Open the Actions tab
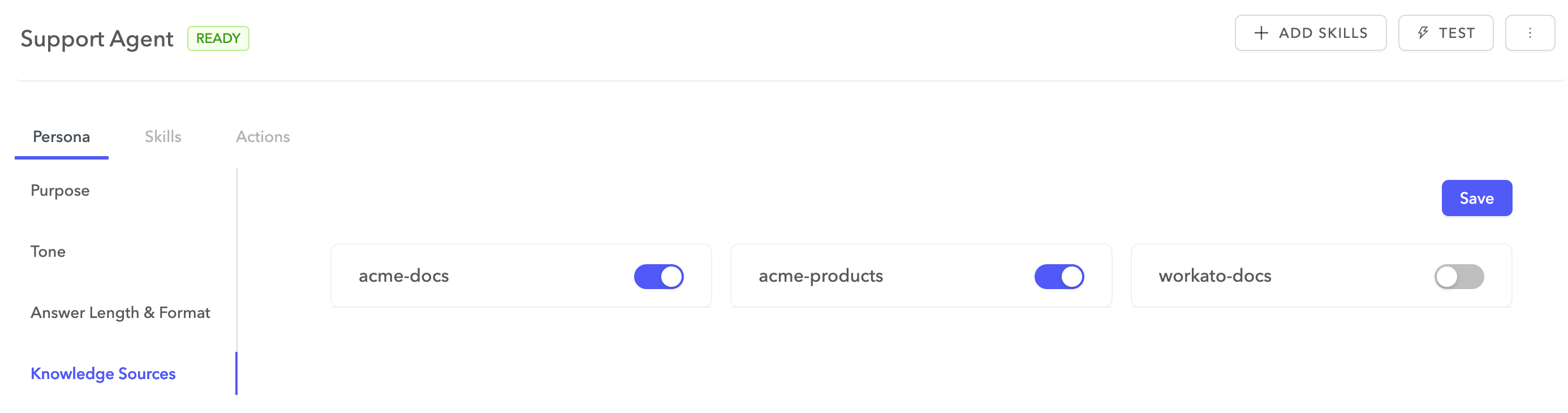The width and height of the screenshot is (1568, 413). [263, 136]
